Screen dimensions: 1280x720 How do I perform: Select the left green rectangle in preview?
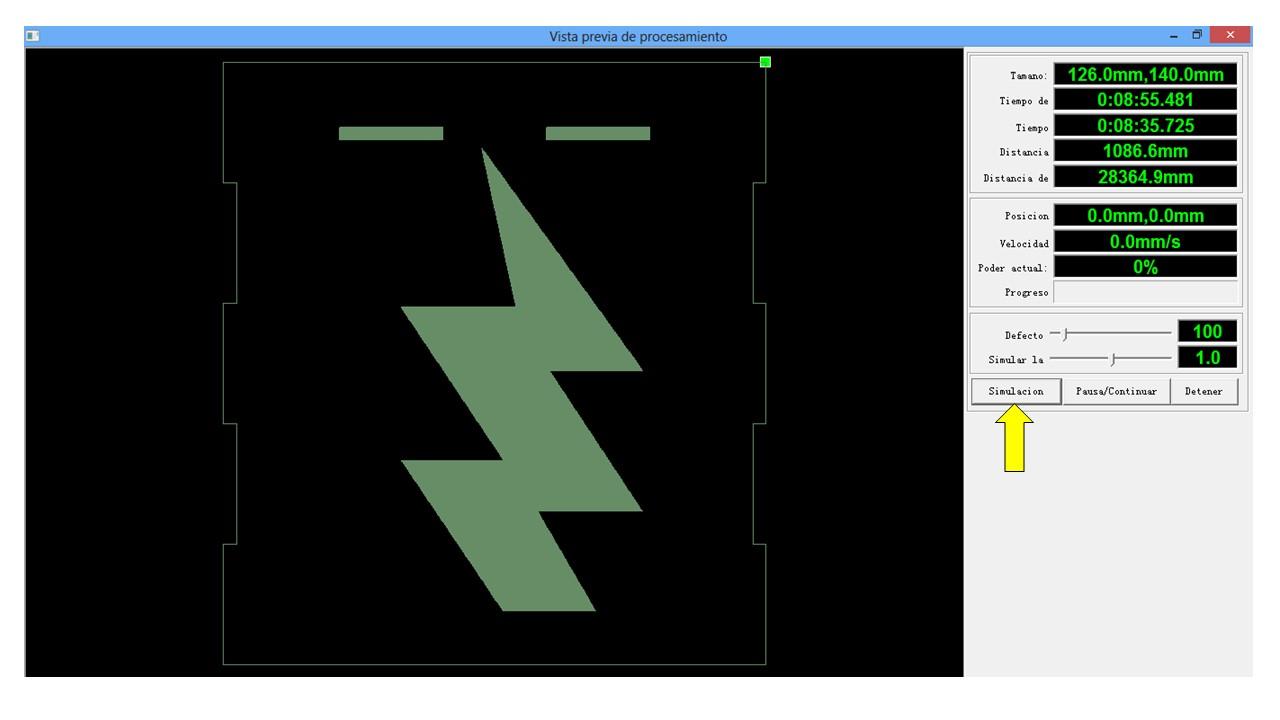coord(391,133)
